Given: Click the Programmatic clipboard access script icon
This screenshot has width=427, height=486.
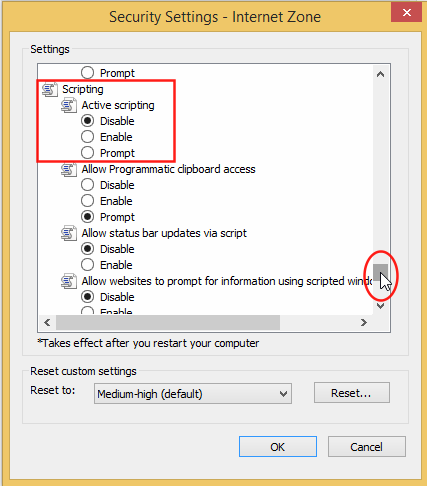Looking at the screenshot, I should (x=69, y=169).
